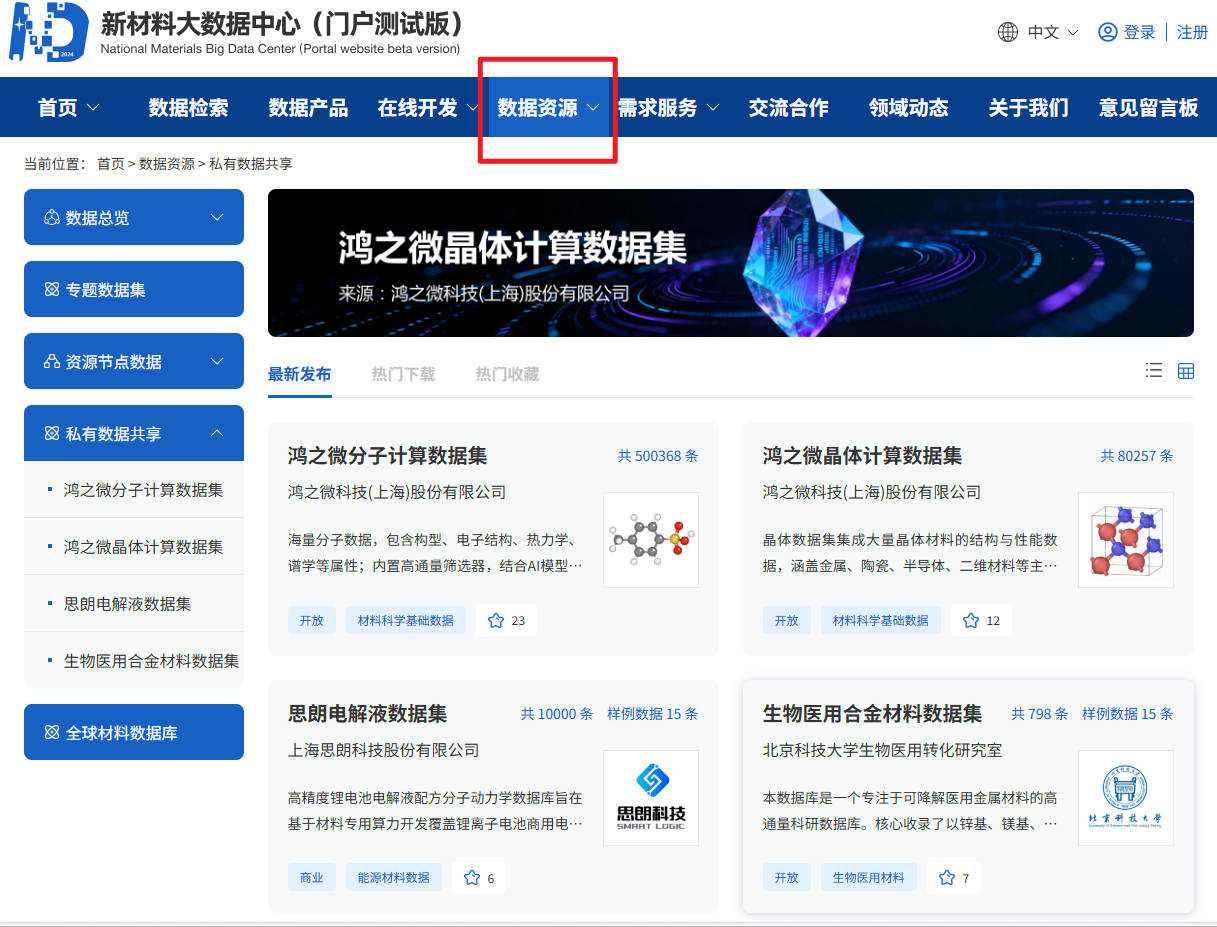Switch to grid view of datasets

coord(1186,370)
